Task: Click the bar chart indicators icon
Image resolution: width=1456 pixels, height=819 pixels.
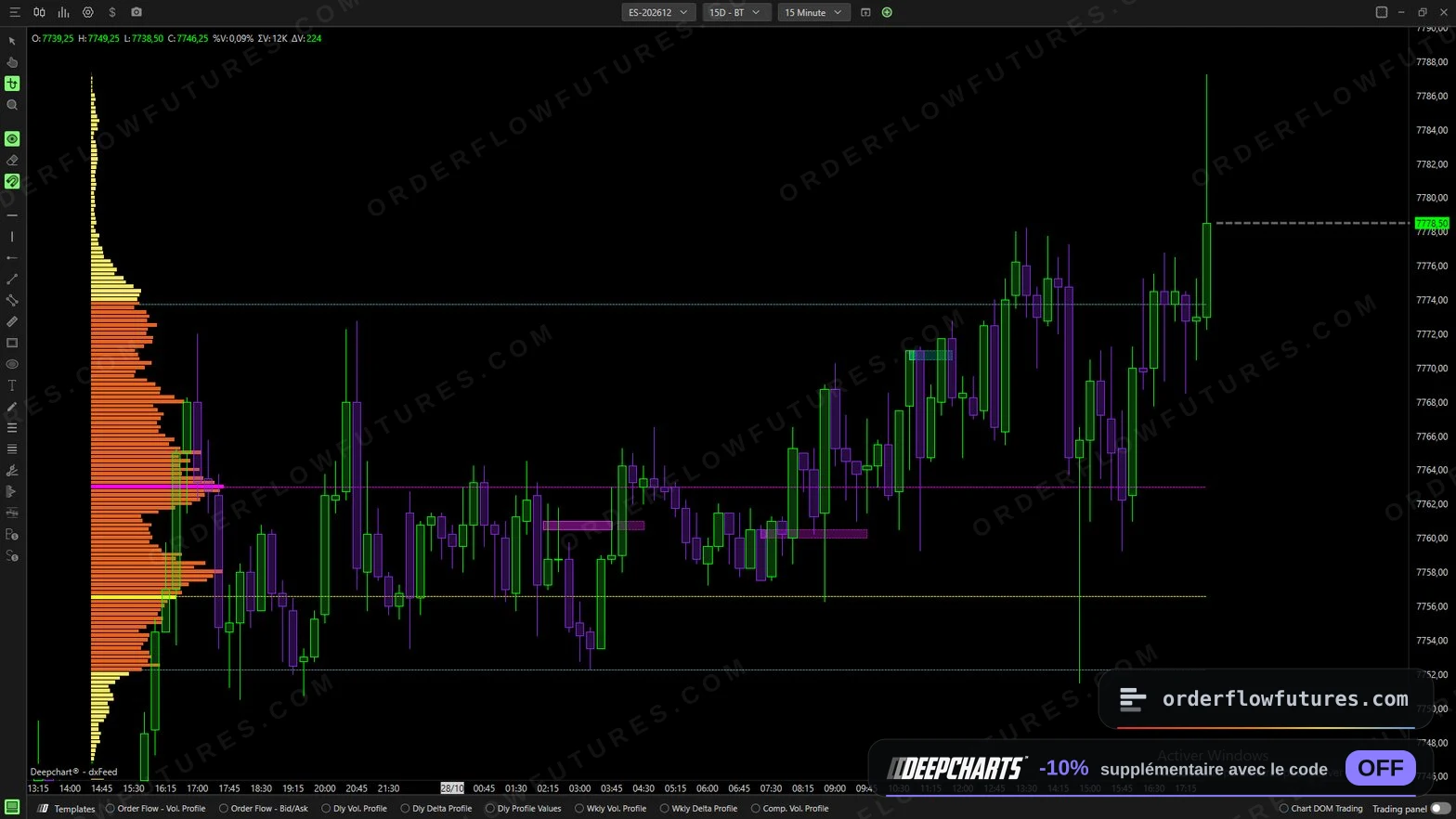Action: pos(63,12)
